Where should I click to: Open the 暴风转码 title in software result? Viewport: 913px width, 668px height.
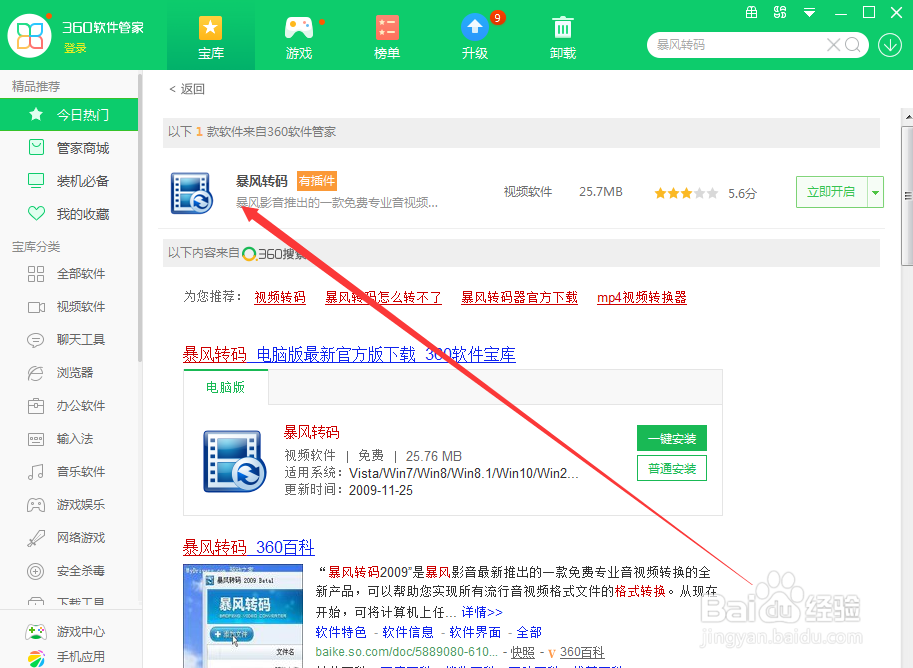261,181
